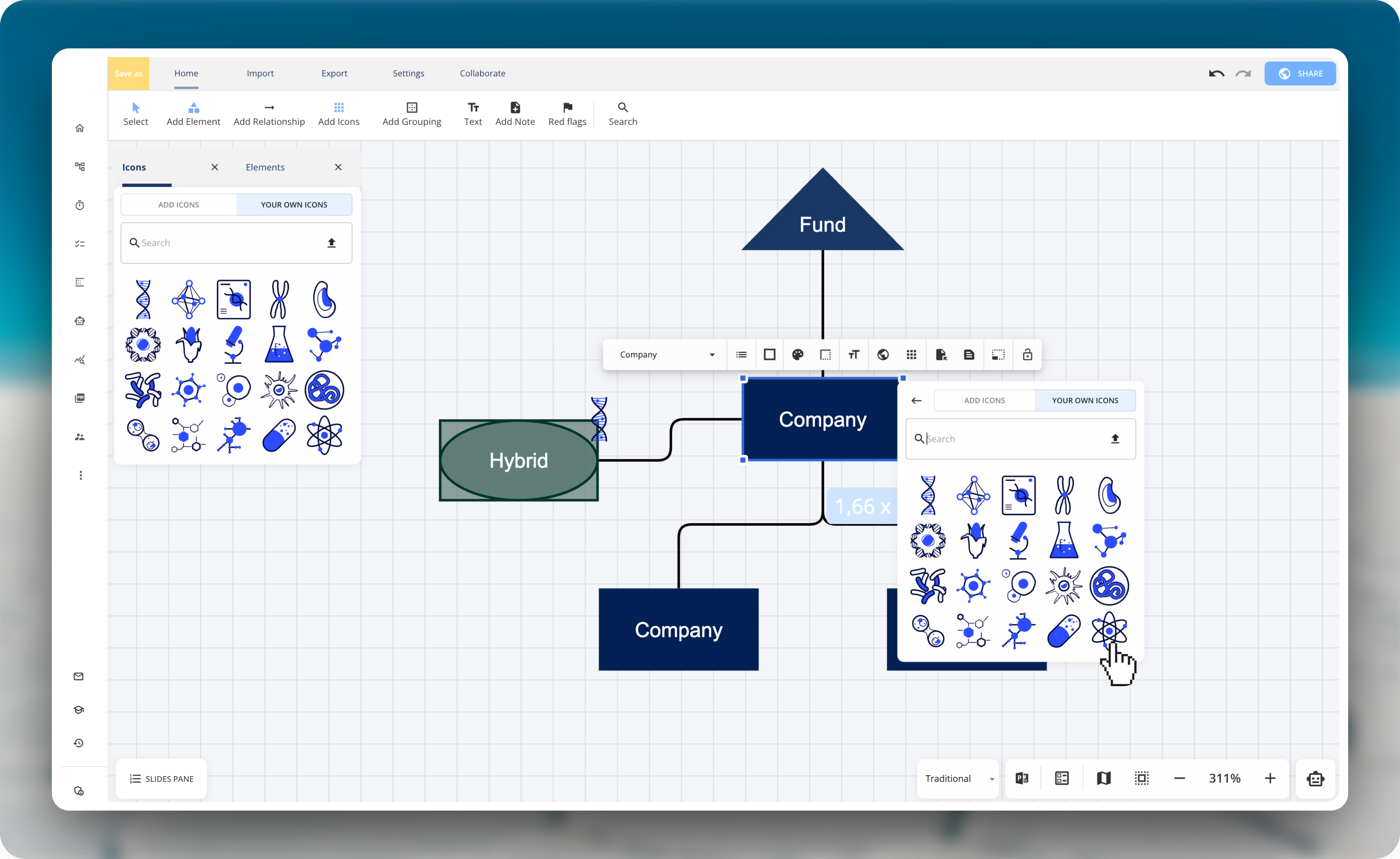This screenshot has height=859, width=1400.
Task: Click the lock icon in element toolbar
Action: coord(1027,354)
